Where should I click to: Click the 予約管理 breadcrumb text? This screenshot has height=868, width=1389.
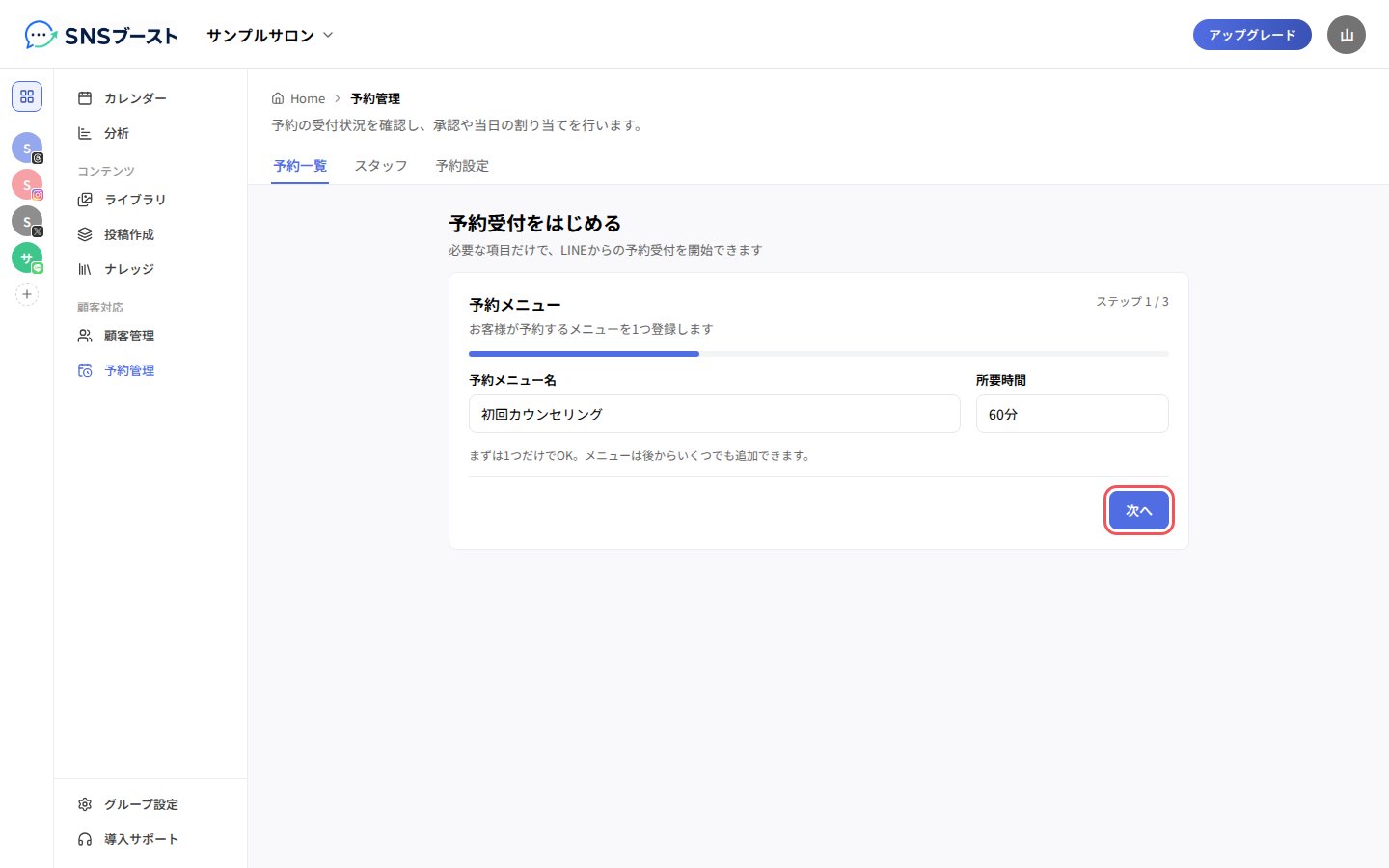pos(375,98)
